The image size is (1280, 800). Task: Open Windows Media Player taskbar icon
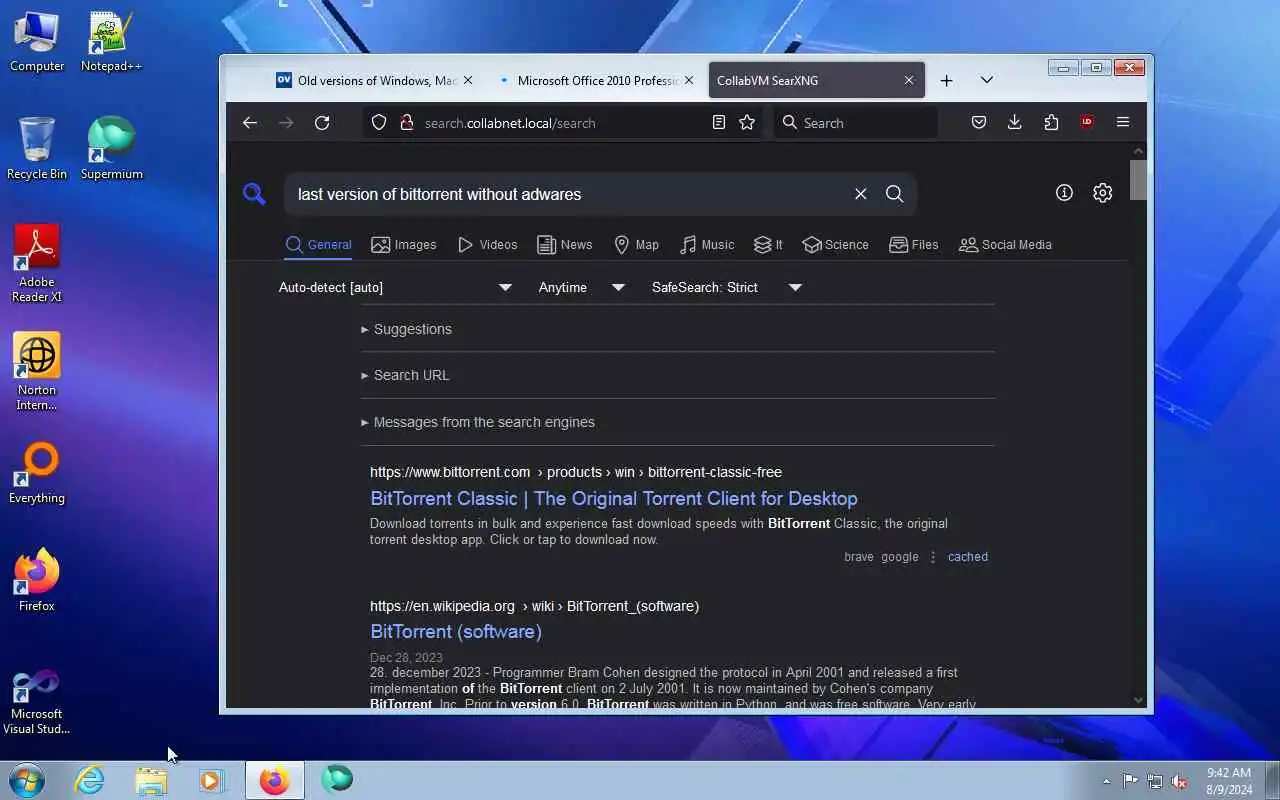tap(212, 779)
